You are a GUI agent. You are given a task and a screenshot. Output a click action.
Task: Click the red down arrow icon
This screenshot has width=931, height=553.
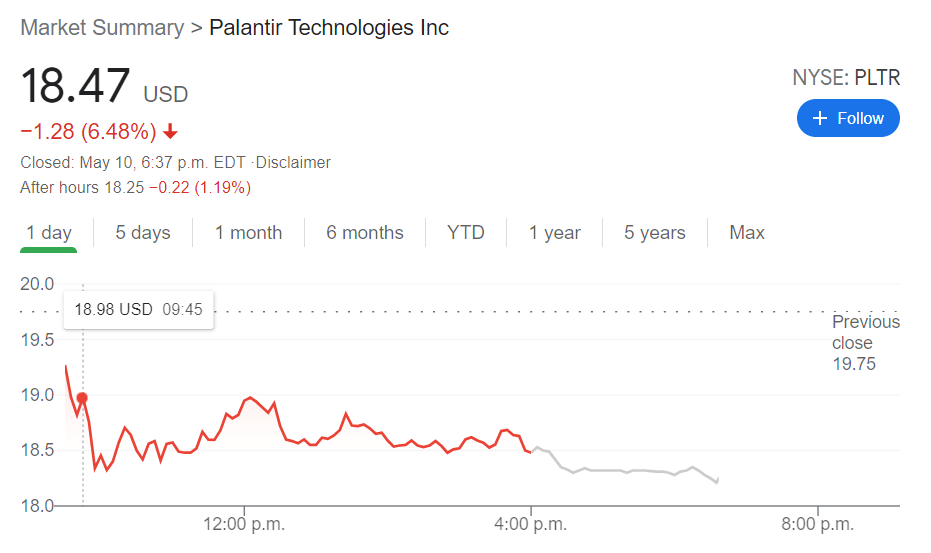[171, 132]
